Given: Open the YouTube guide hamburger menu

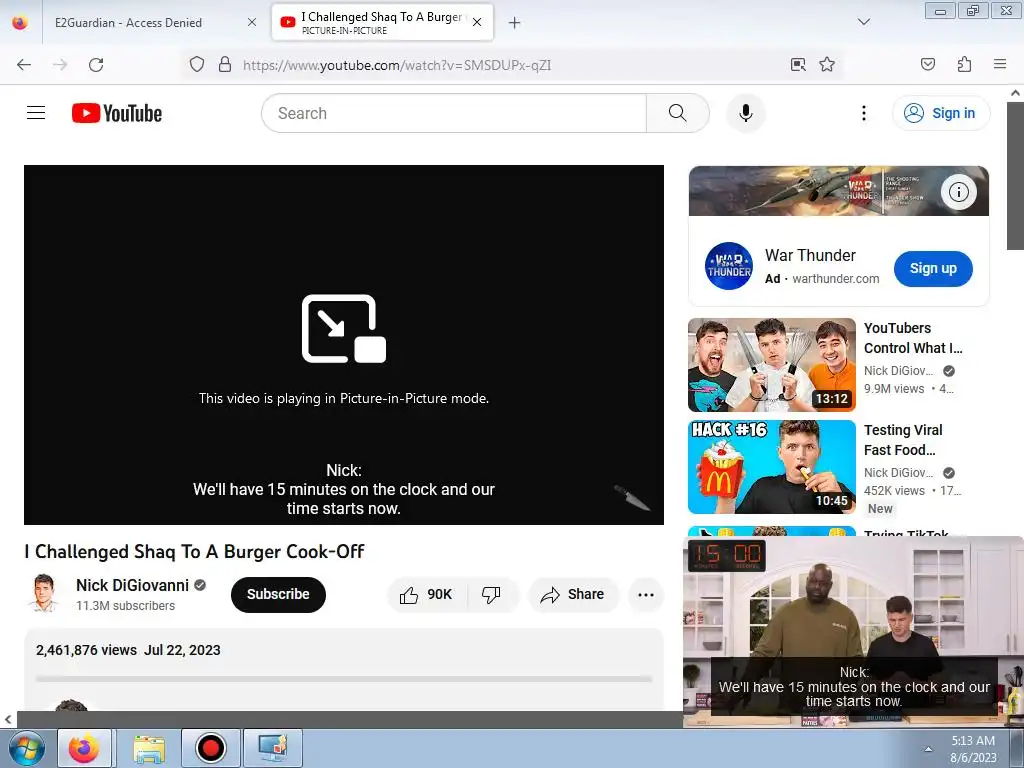Looking at the screenshot, I should tap(36, 113).
